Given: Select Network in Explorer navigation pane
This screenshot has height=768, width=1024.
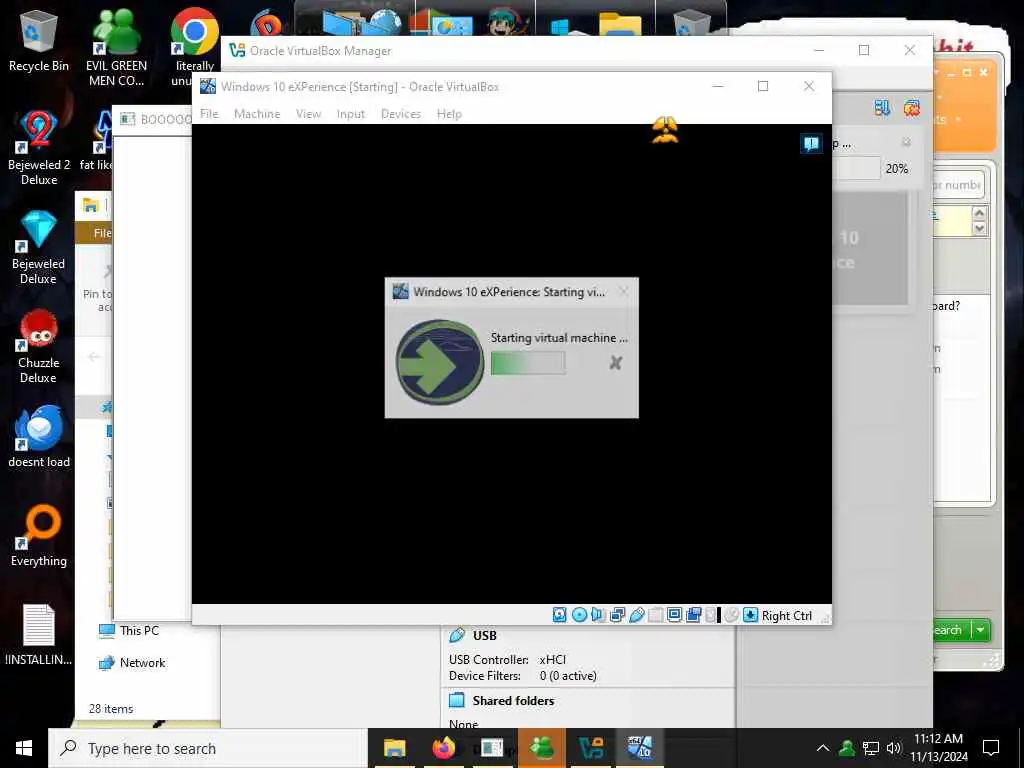Looking at the screenshot, I should click(x=133, y=663).
